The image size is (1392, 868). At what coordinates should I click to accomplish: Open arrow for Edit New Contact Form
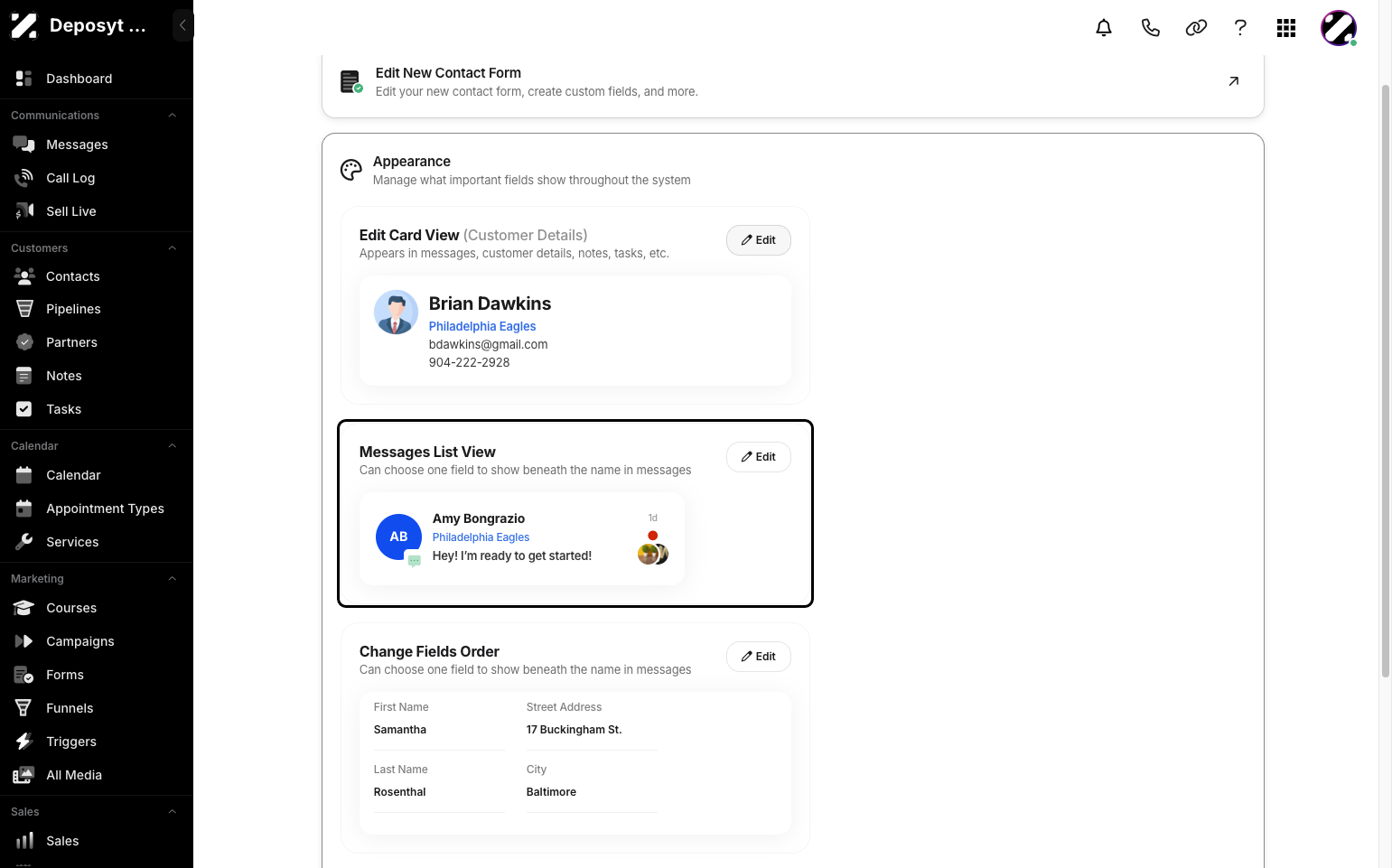point(1233,81)
